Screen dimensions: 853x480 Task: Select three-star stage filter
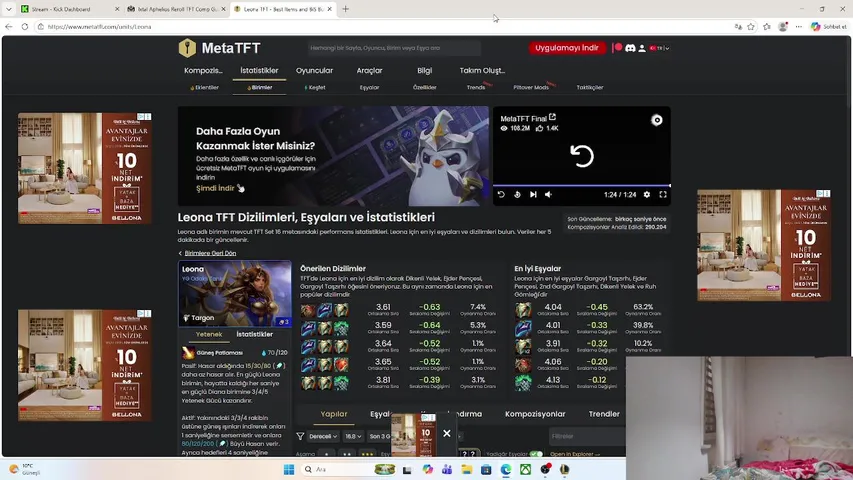(368, 453)
